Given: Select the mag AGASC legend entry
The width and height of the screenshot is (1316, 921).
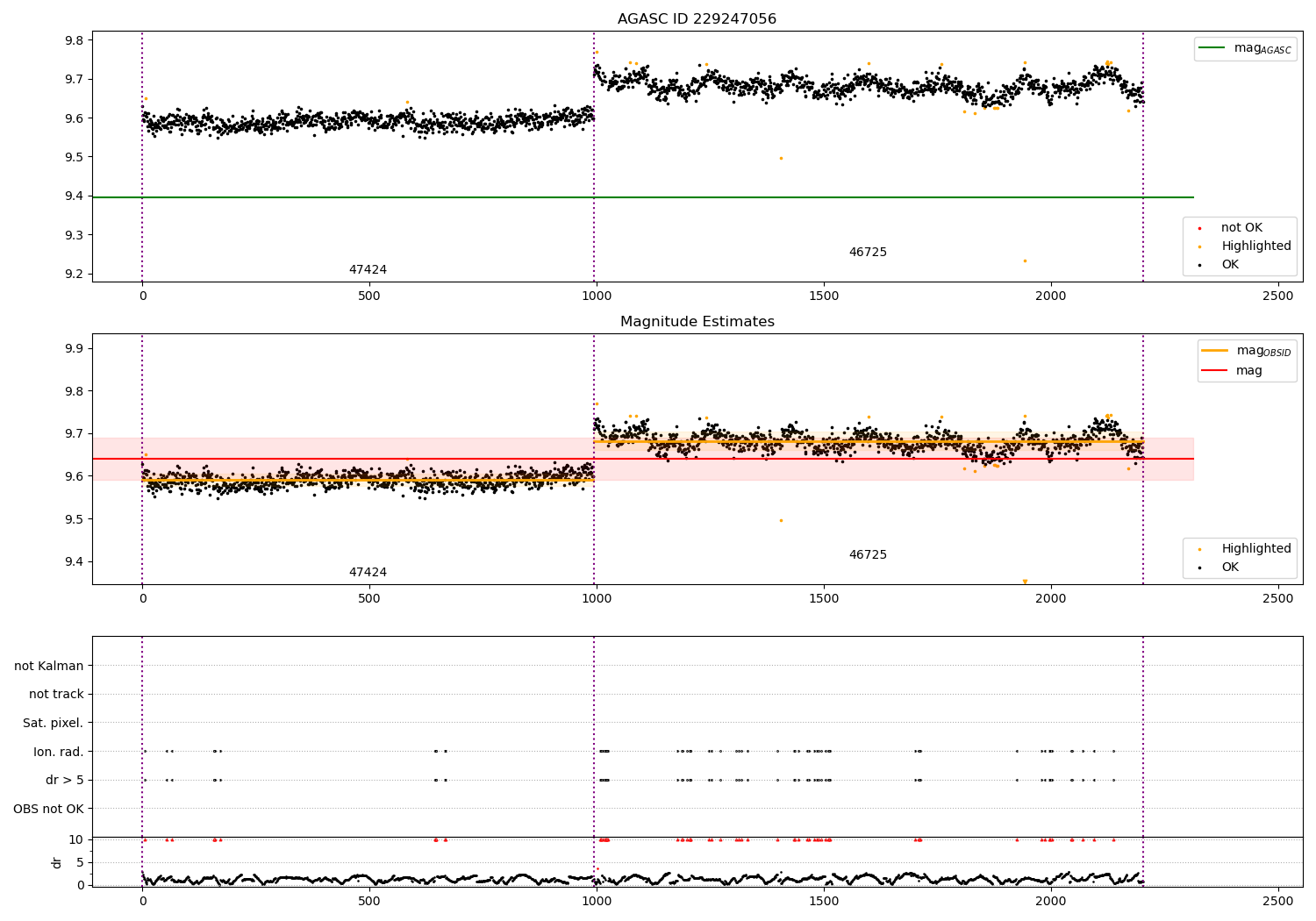Looking at the screenshot, I should (1245, 49).
